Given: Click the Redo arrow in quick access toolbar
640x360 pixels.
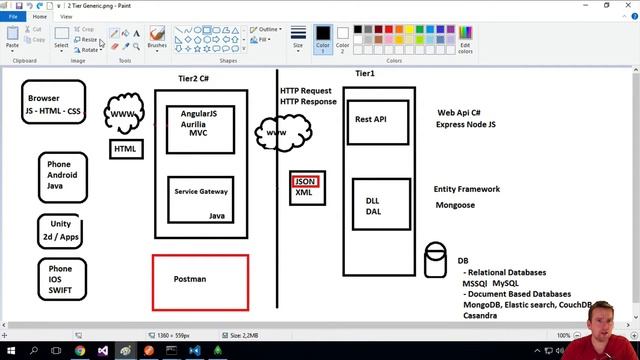Looking at the screenshot, I should (40, 6).
